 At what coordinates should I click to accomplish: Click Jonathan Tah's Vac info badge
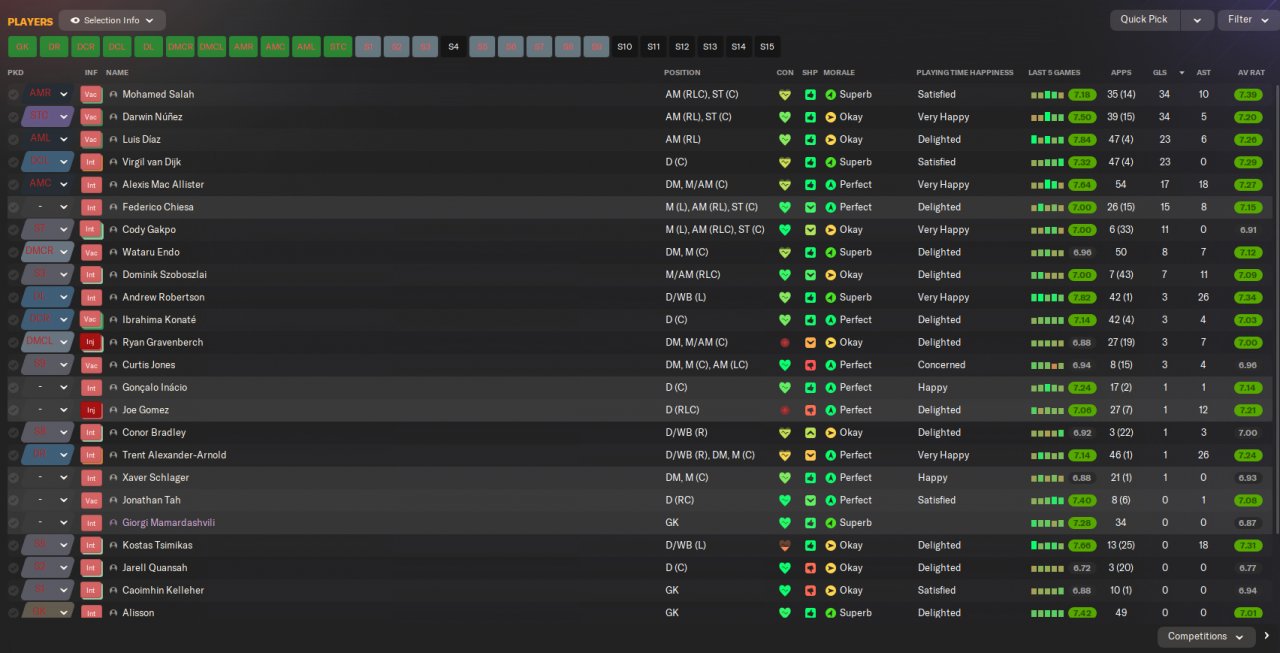tap(91, 500)
